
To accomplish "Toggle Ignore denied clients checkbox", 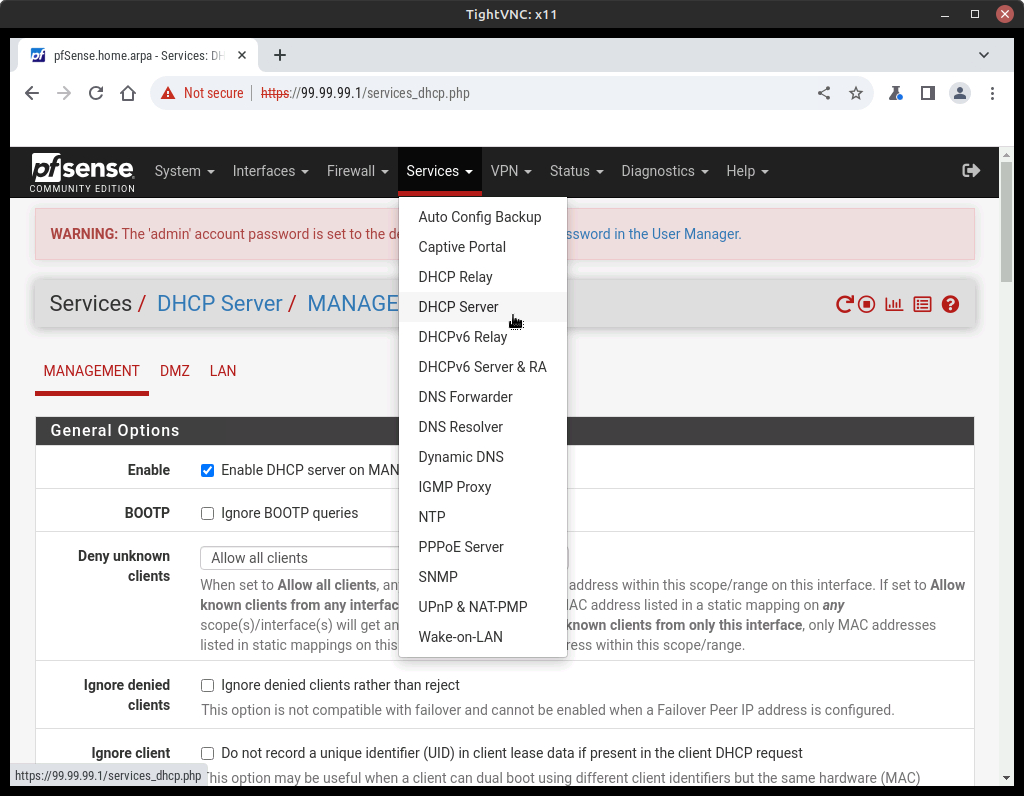I will 207,686.
